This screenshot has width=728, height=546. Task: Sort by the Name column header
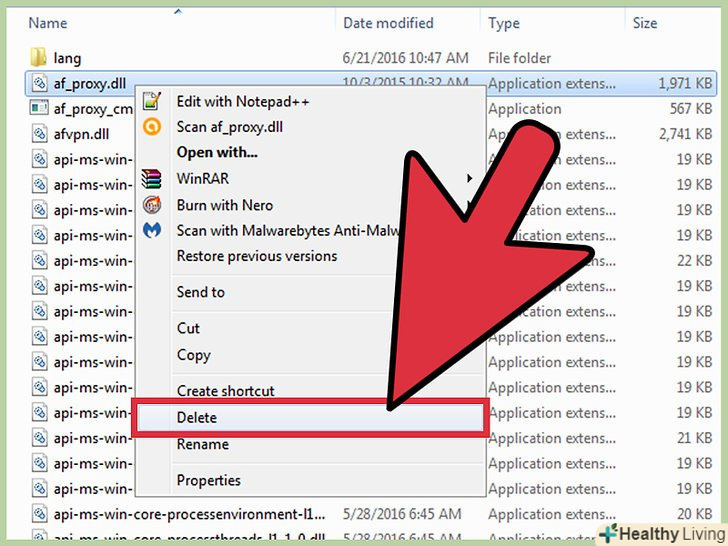pos(48,23)
